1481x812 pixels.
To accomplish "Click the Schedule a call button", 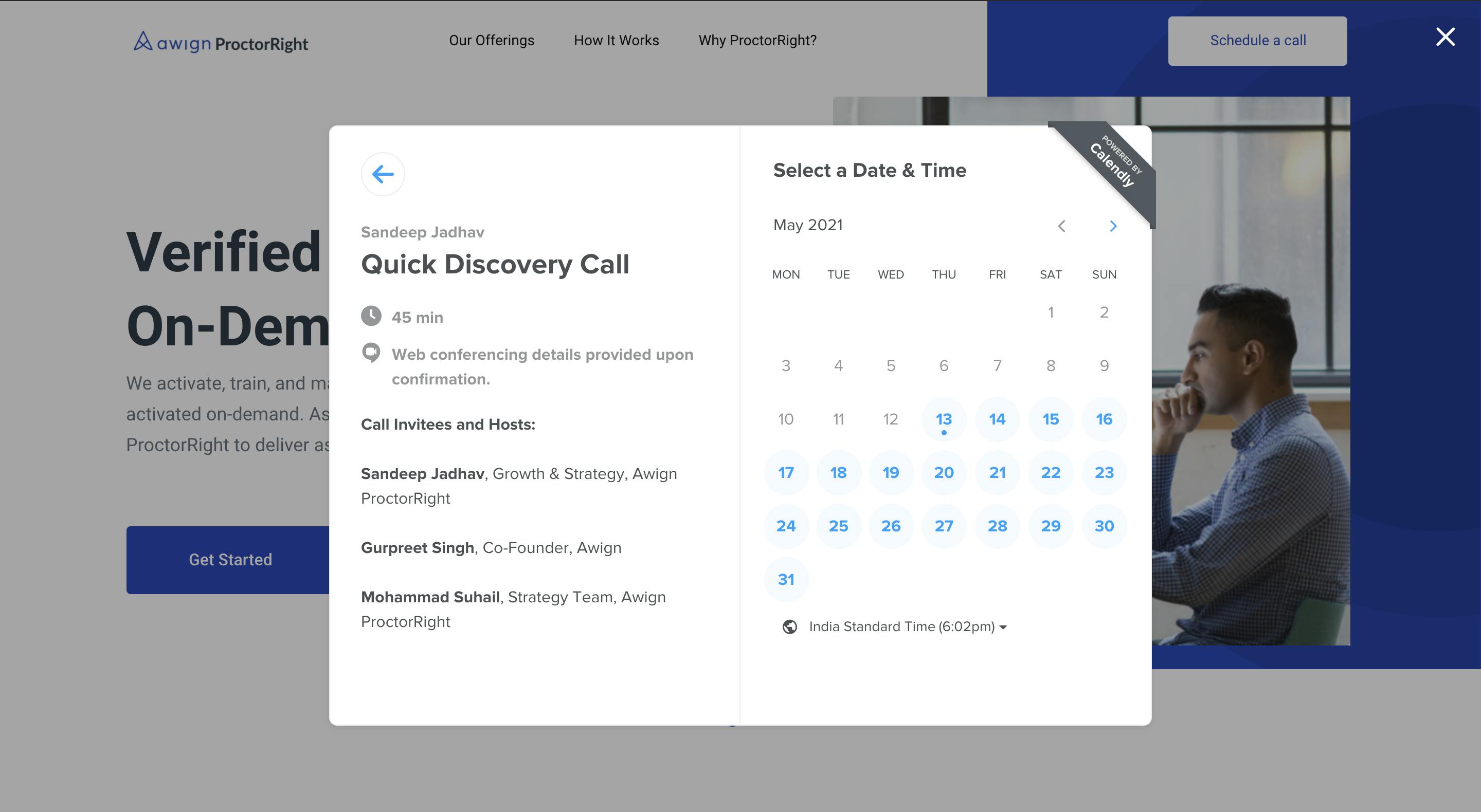I will point(1257,41).
